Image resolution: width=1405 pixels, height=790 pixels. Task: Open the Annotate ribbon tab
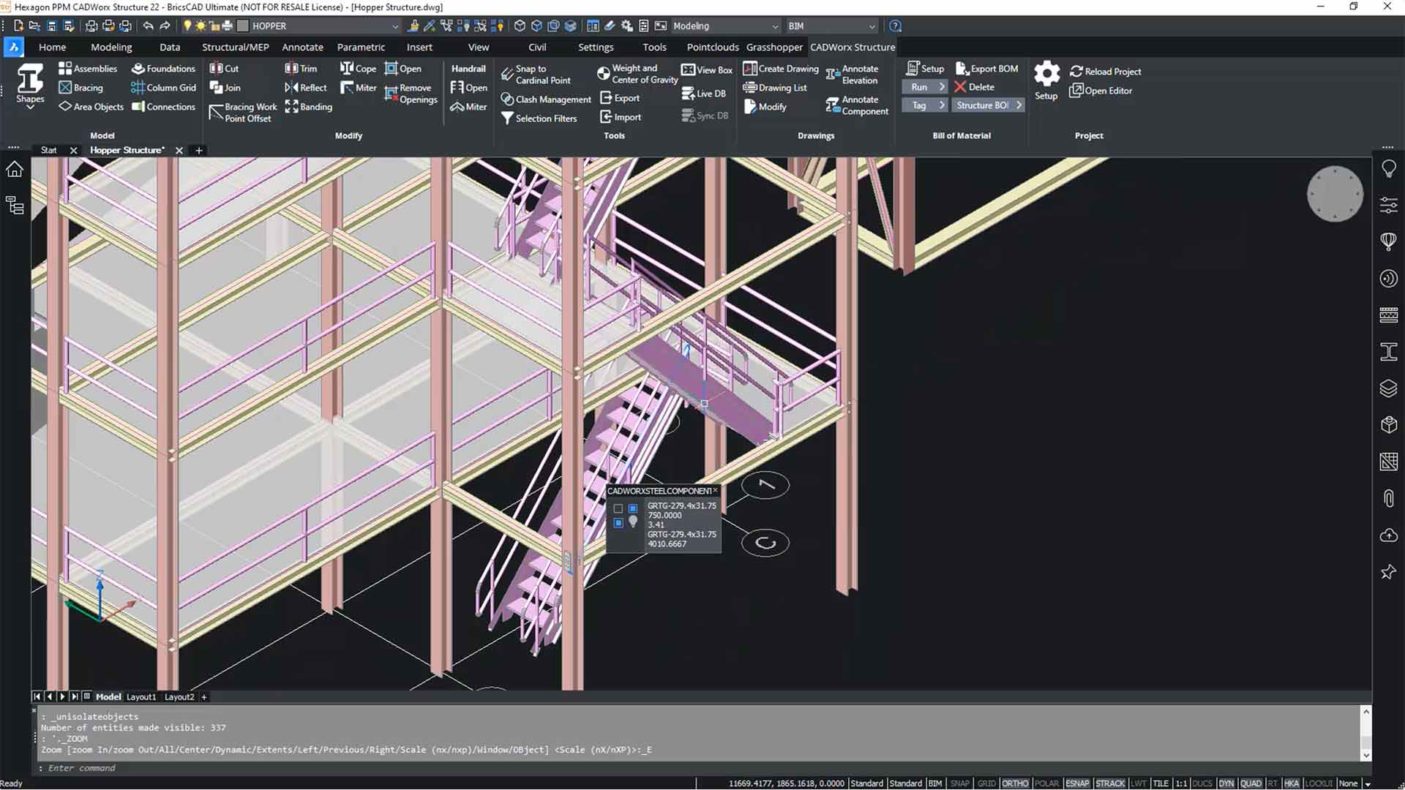[x=302, y=47]
